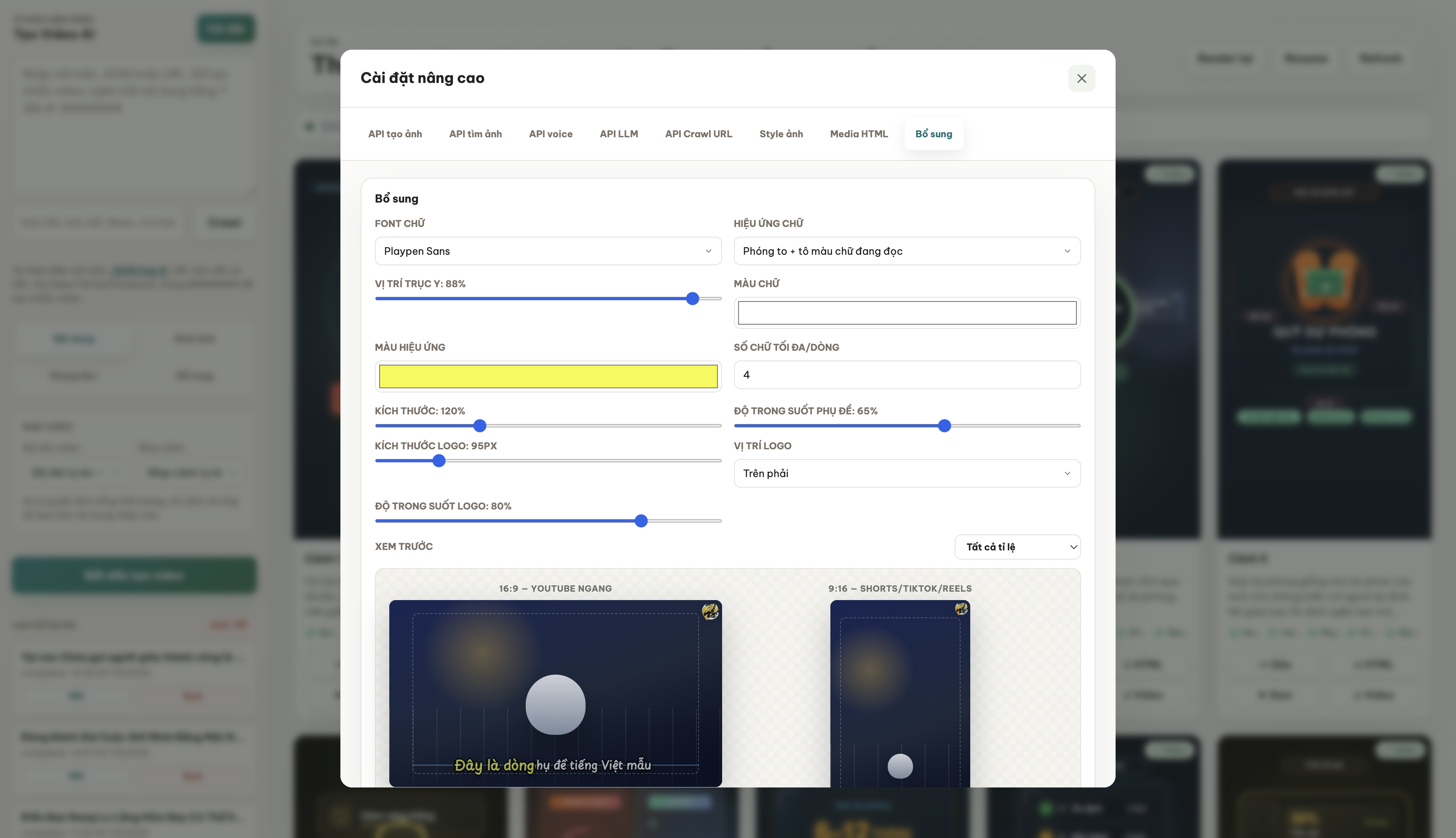Open the API tìm ảnh tab
Screen dimensions: 1456x838
(x=475, y=134)
